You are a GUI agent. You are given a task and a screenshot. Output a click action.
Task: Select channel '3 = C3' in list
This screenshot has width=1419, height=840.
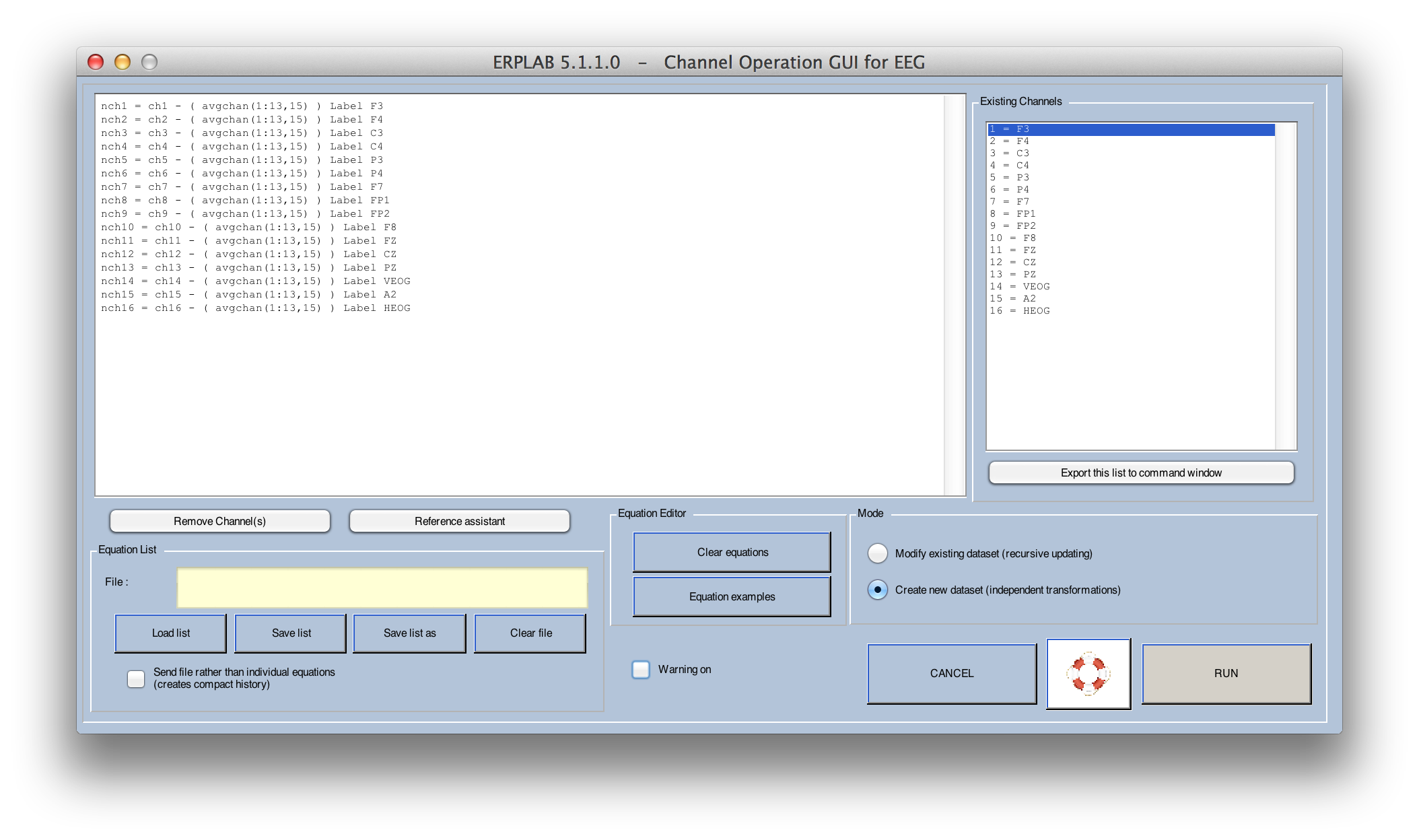click(x=1131, y=153)
